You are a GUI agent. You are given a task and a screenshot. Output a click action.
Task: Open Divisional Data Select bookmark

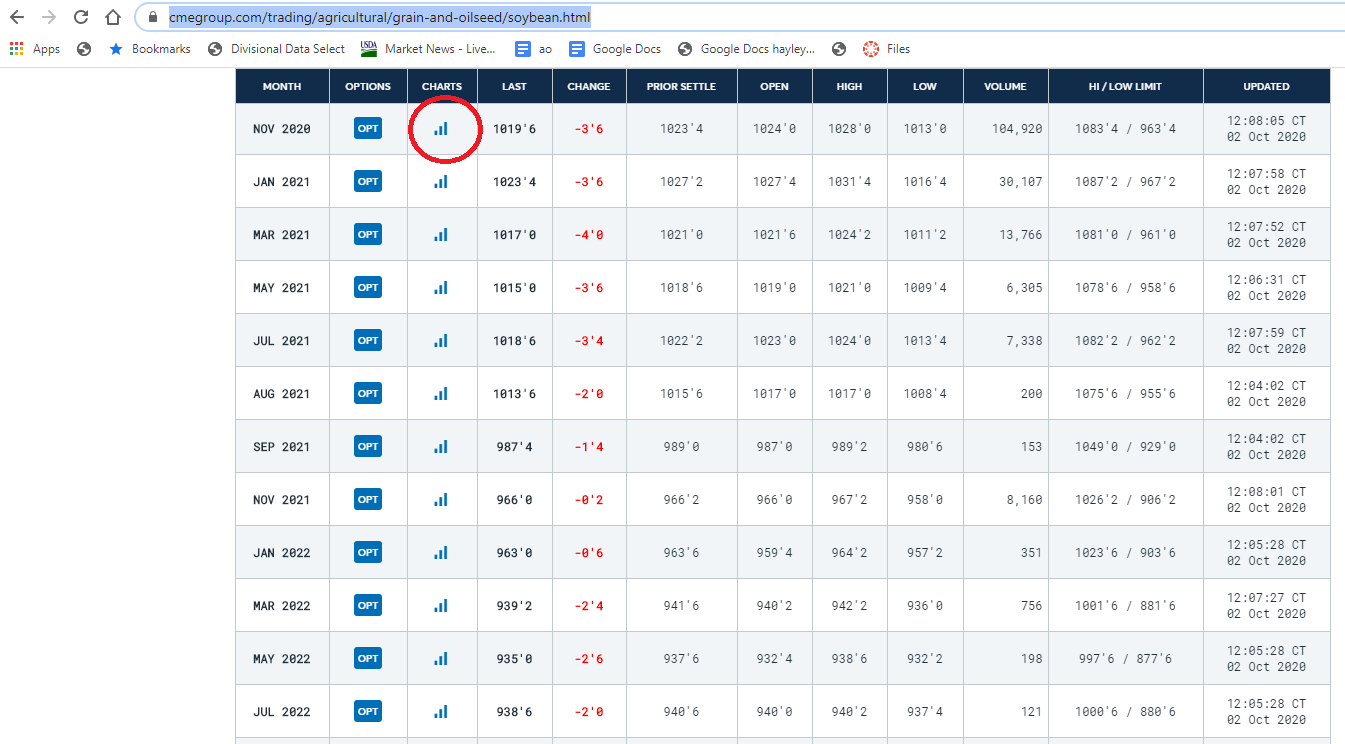[276, 49]
